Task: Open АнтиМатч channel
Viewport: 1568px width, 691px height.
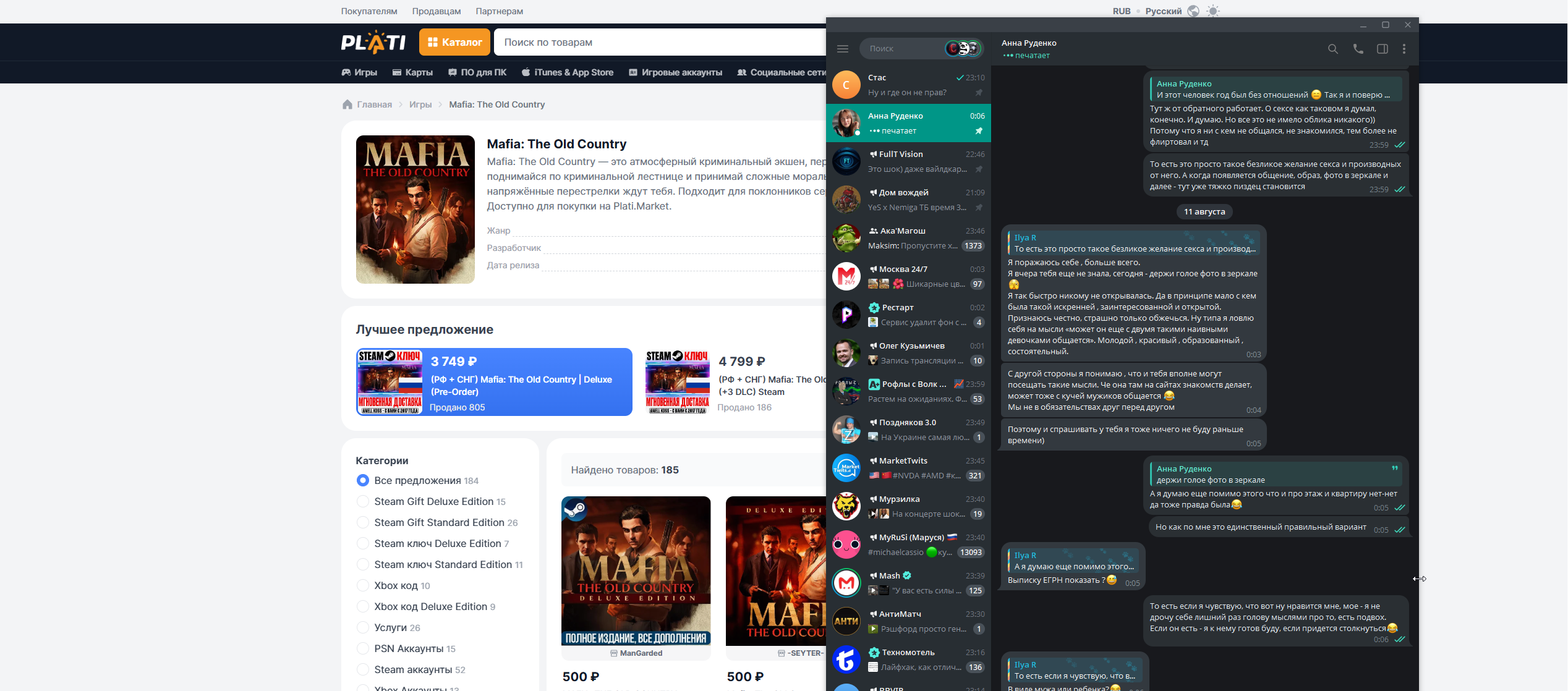Action: tap(908, 621)
